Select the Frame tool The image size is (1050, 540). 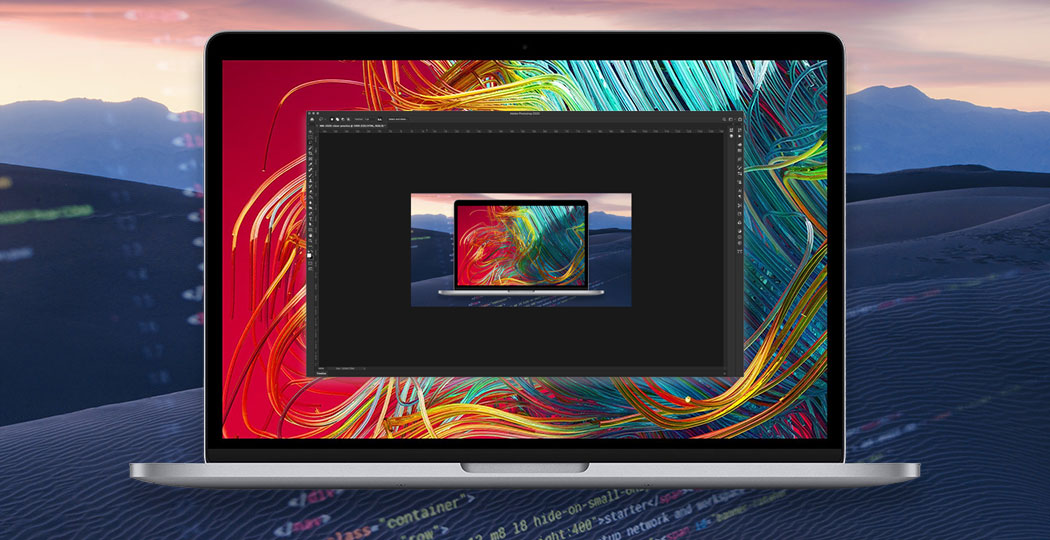[x=310, y=159]
